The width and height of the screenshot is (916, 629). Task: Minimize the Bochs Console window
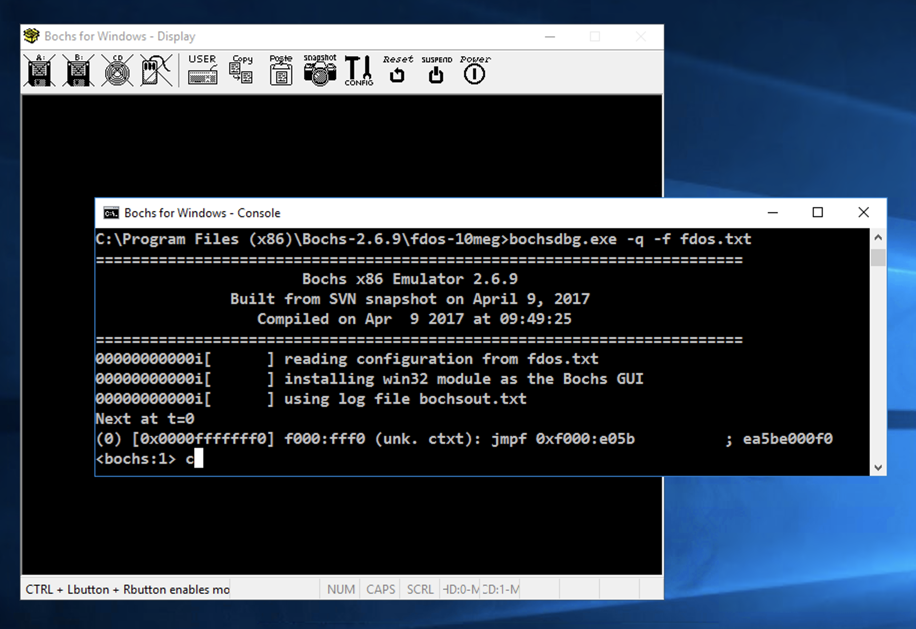[773, 213]
